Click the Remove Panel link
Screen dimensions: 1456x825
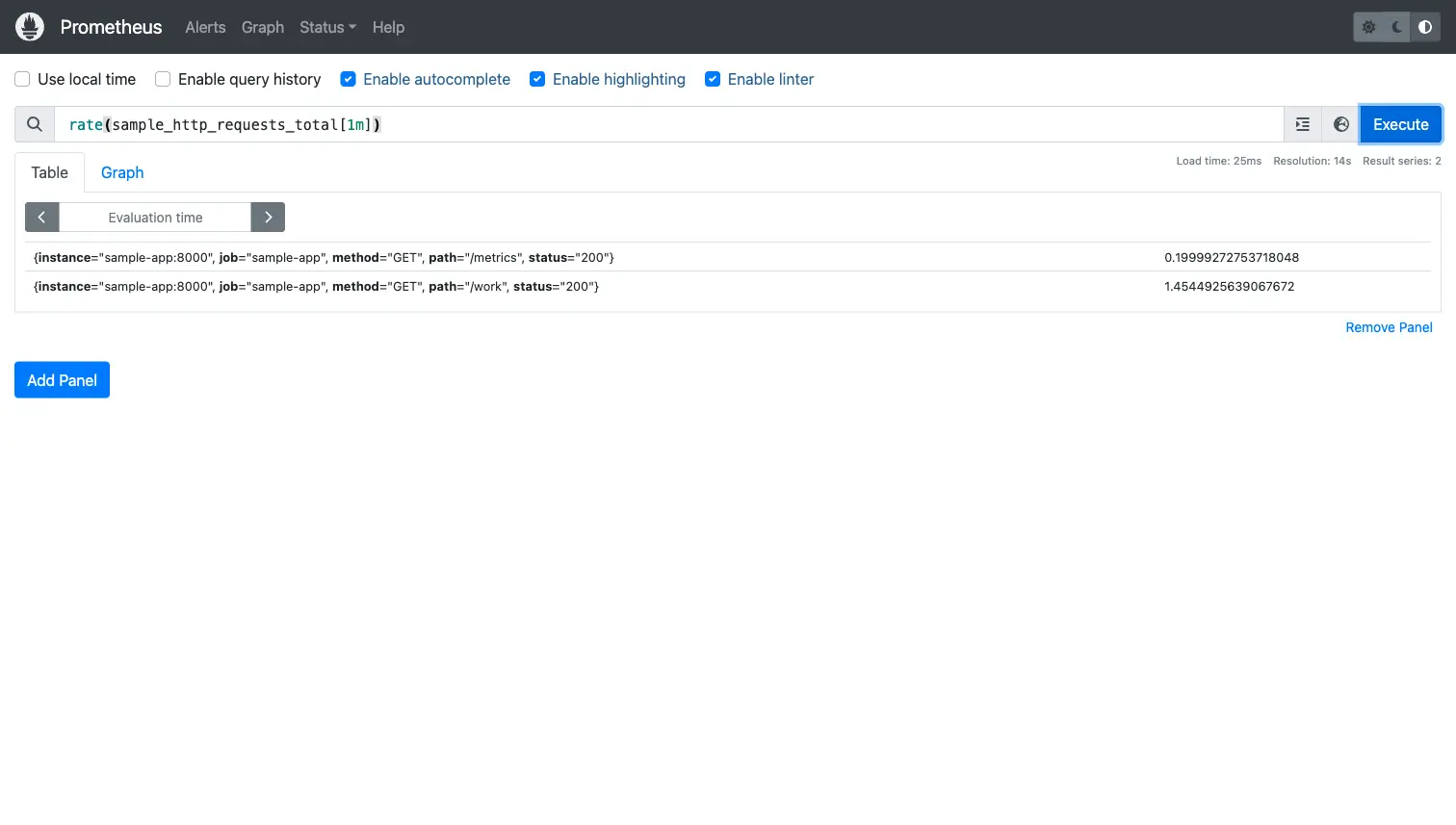point(1389,327)
